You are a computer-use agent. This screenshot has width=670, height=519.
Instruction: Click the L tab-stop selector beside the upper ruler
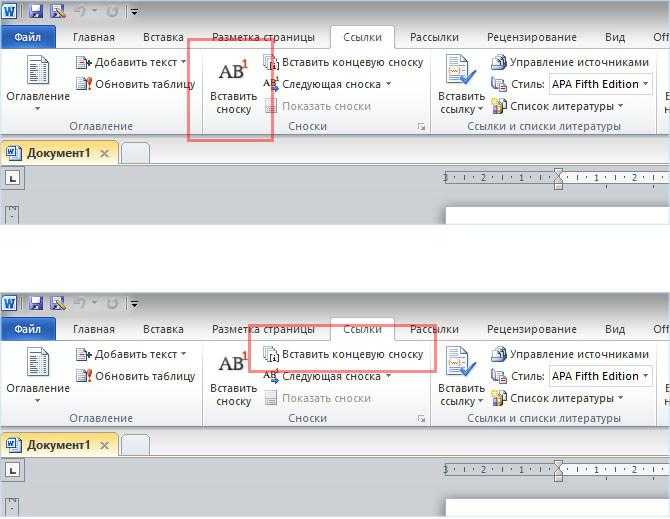(13, 178)
